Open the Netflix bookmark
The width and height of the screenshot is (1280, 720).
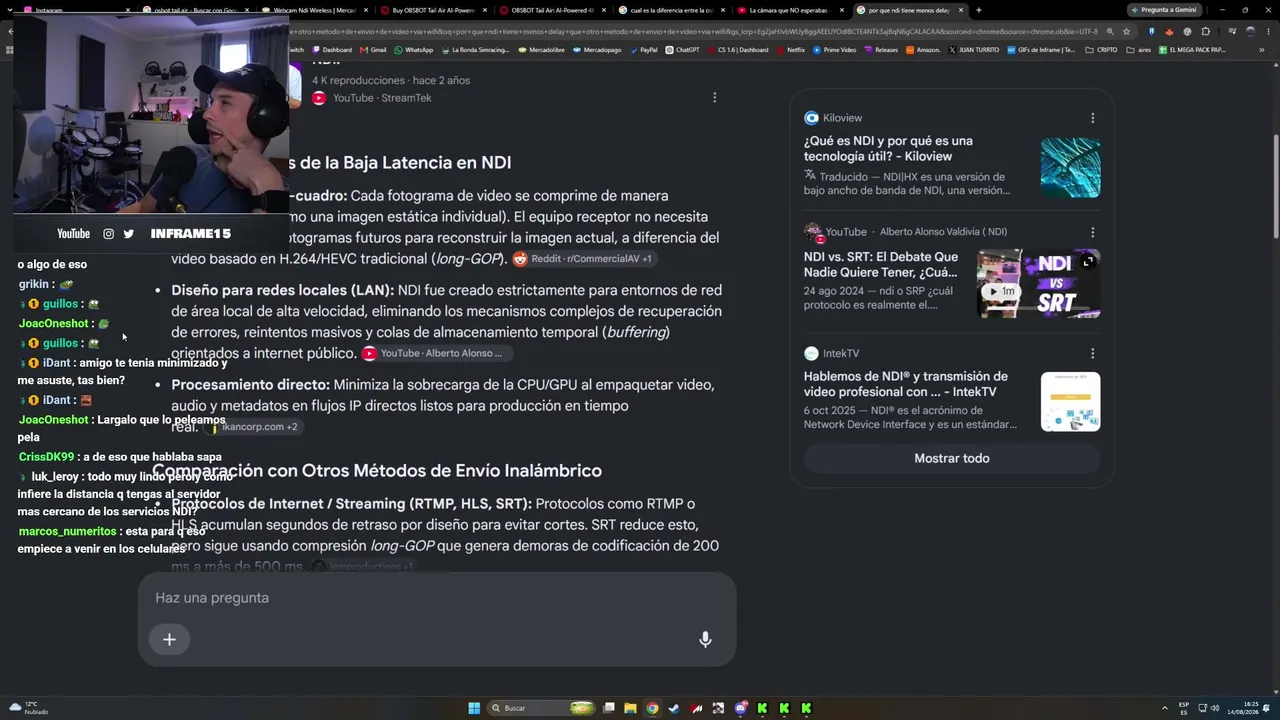[790, 49]
